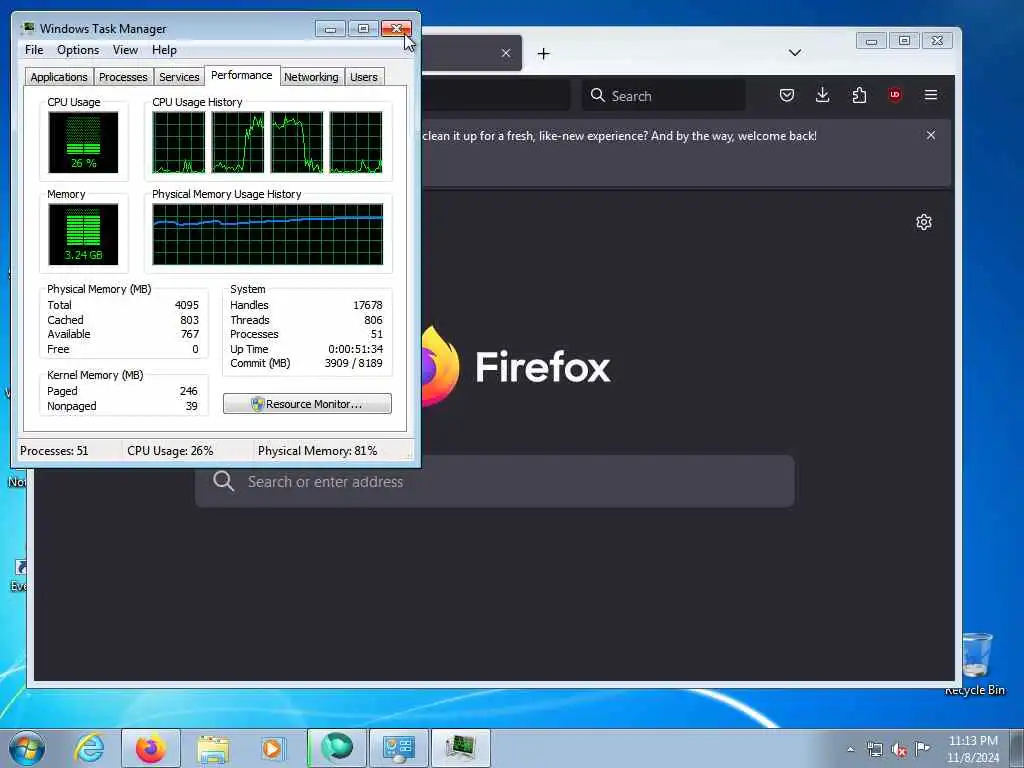Click the Total physical memory value 4095
Screen dimensions: 1024x768
click(x=187, y=305)
